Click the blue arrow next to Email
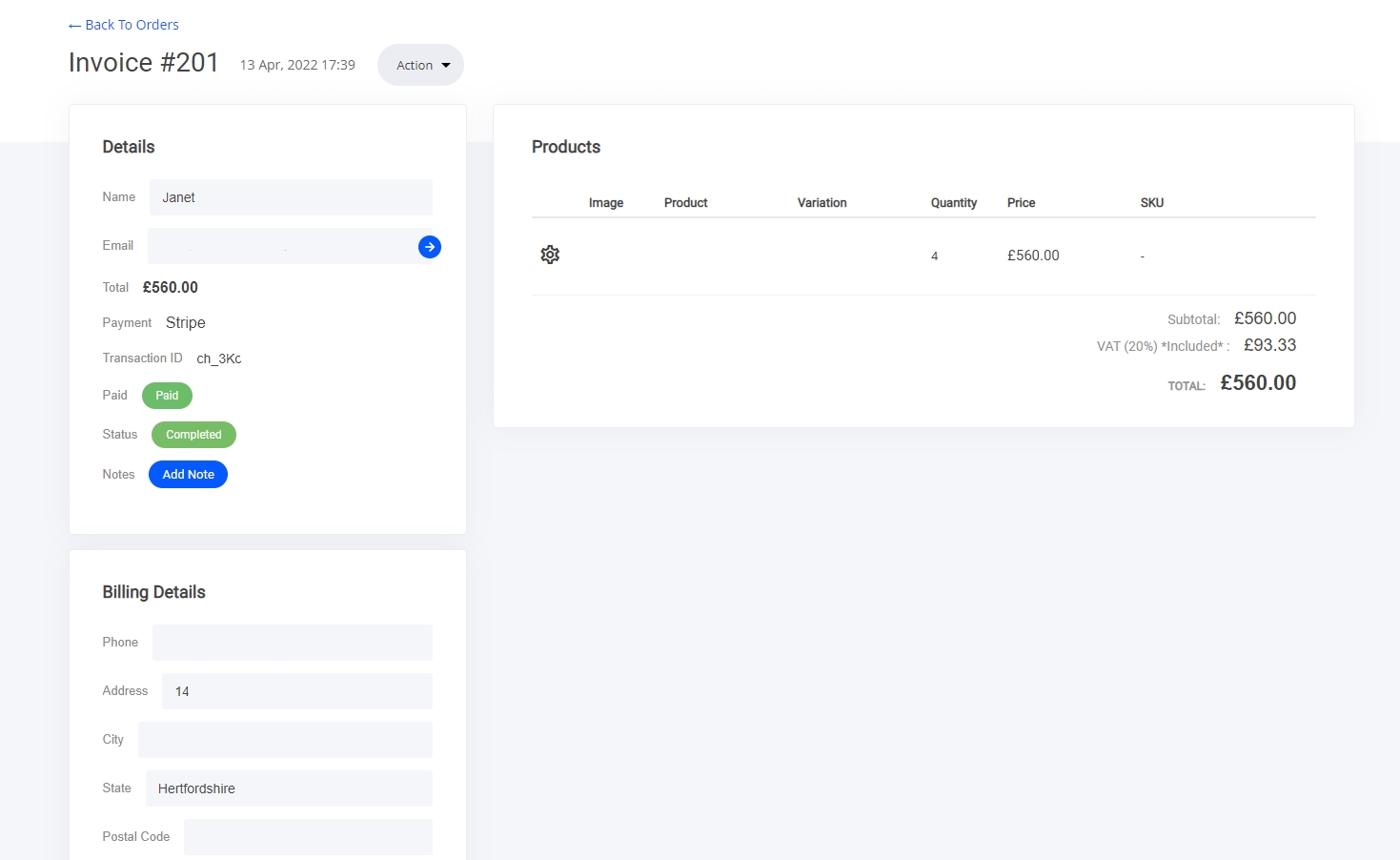Viewport: 1400px width, 860px height. pos(430,247)
